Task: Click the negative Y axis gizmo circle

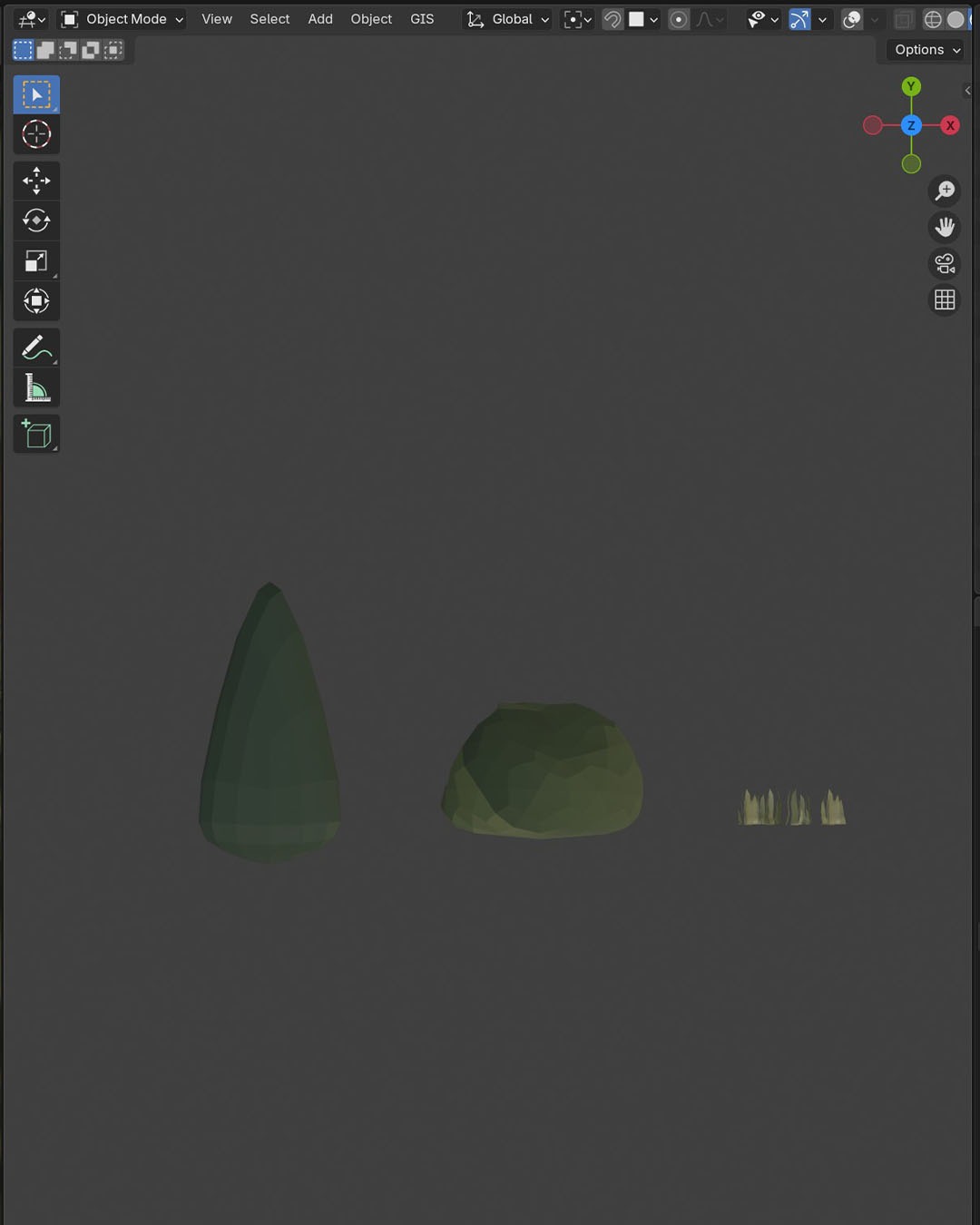Action: [x=911, y=163]
